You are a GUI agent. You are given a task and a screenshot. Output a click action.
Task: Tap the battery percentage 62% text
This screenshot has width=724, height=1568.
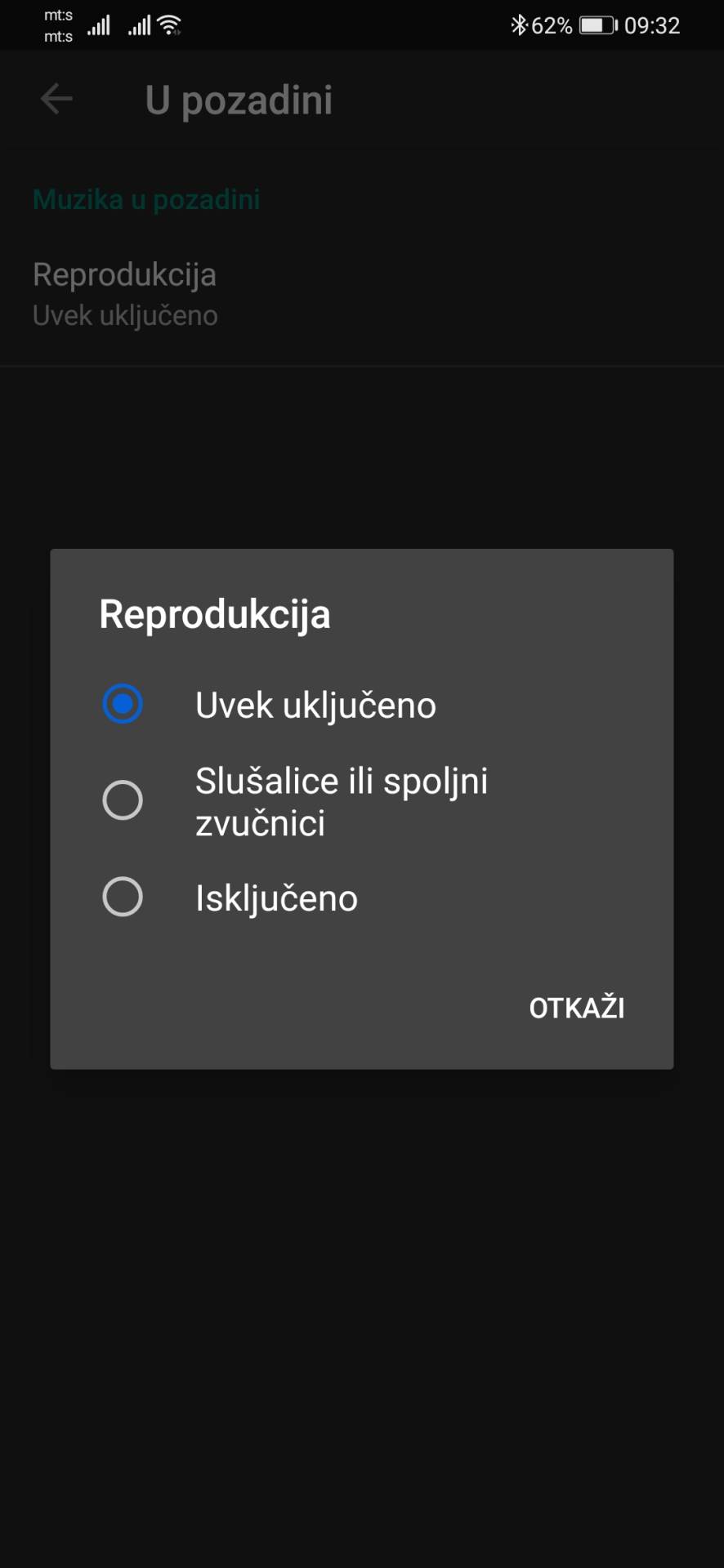coord(552,24)
